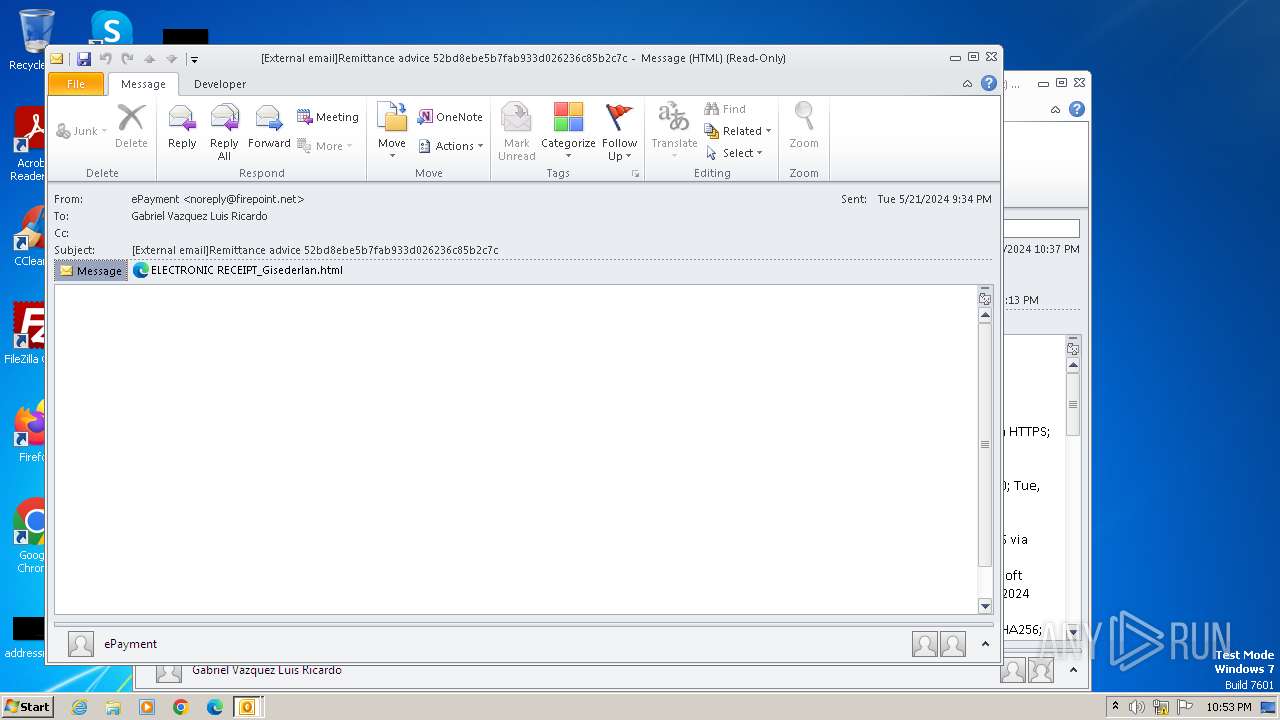Open the Move to folder dropdown
Screen dimensions: 1280x720
[x=392, y=131]
